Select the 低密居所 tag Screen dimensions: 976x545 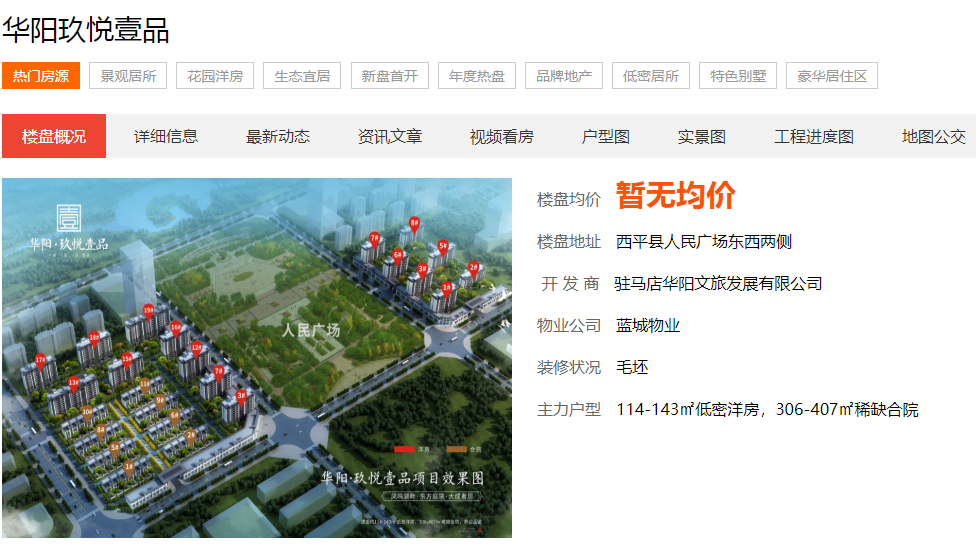tap(651, 76)
